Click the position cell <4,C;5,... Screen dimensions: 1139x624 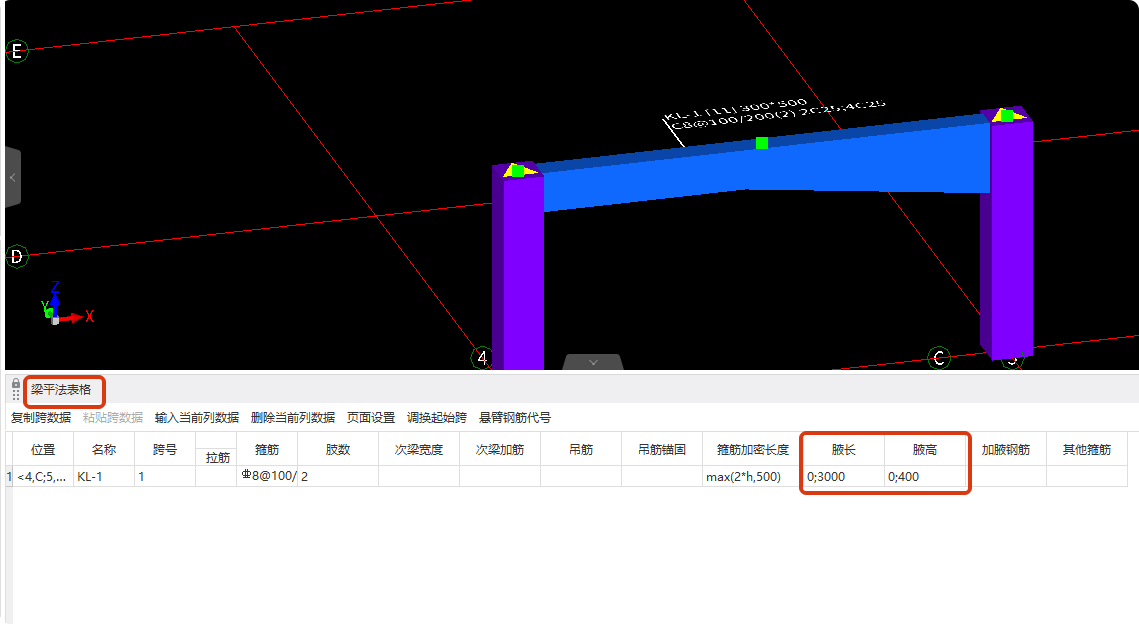(x=43, y=477)
